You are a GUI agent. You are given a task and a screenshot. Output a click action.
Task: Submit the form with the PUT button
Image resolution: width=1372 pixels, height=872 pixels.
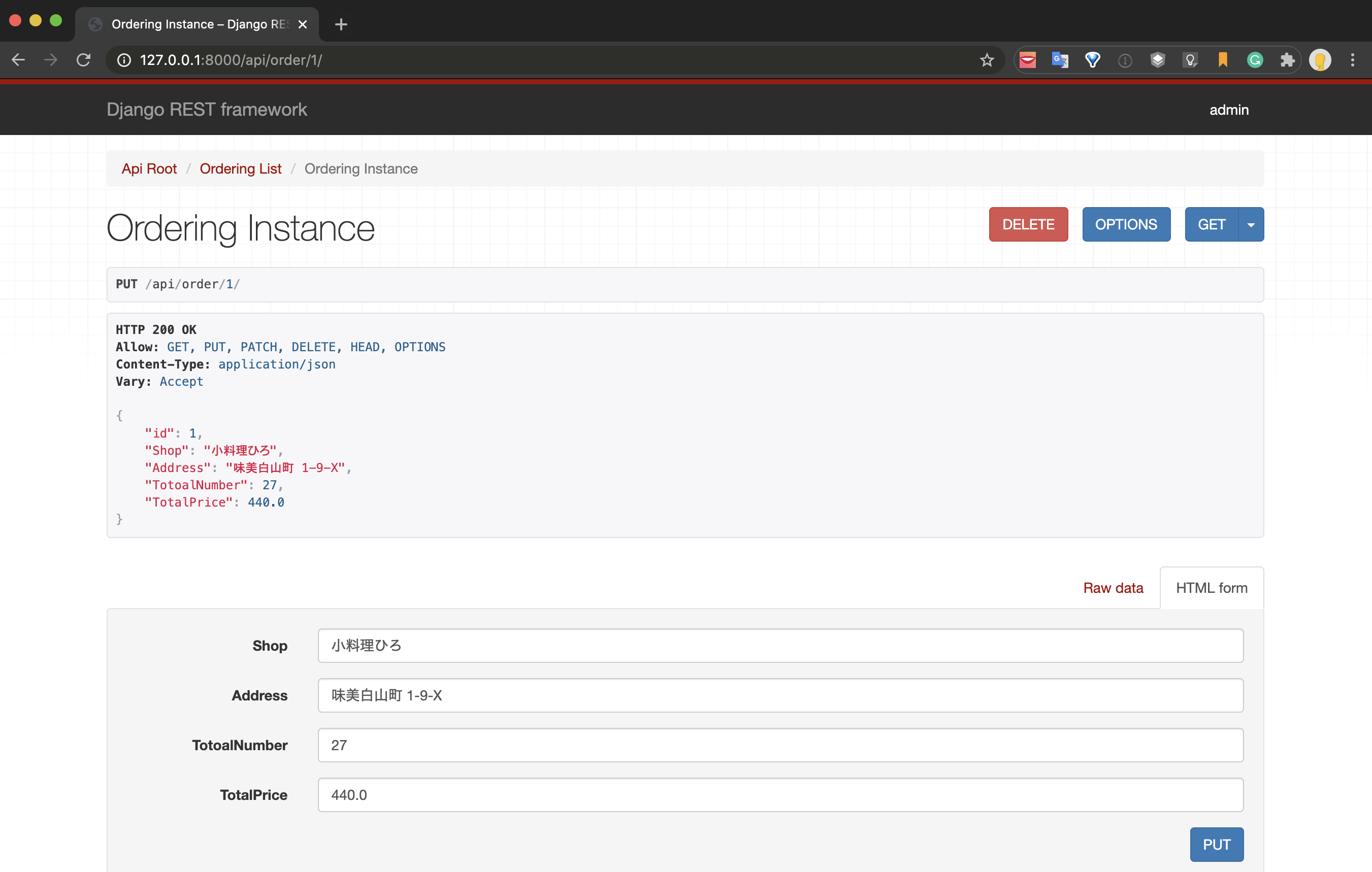(x=1217, y=845)
